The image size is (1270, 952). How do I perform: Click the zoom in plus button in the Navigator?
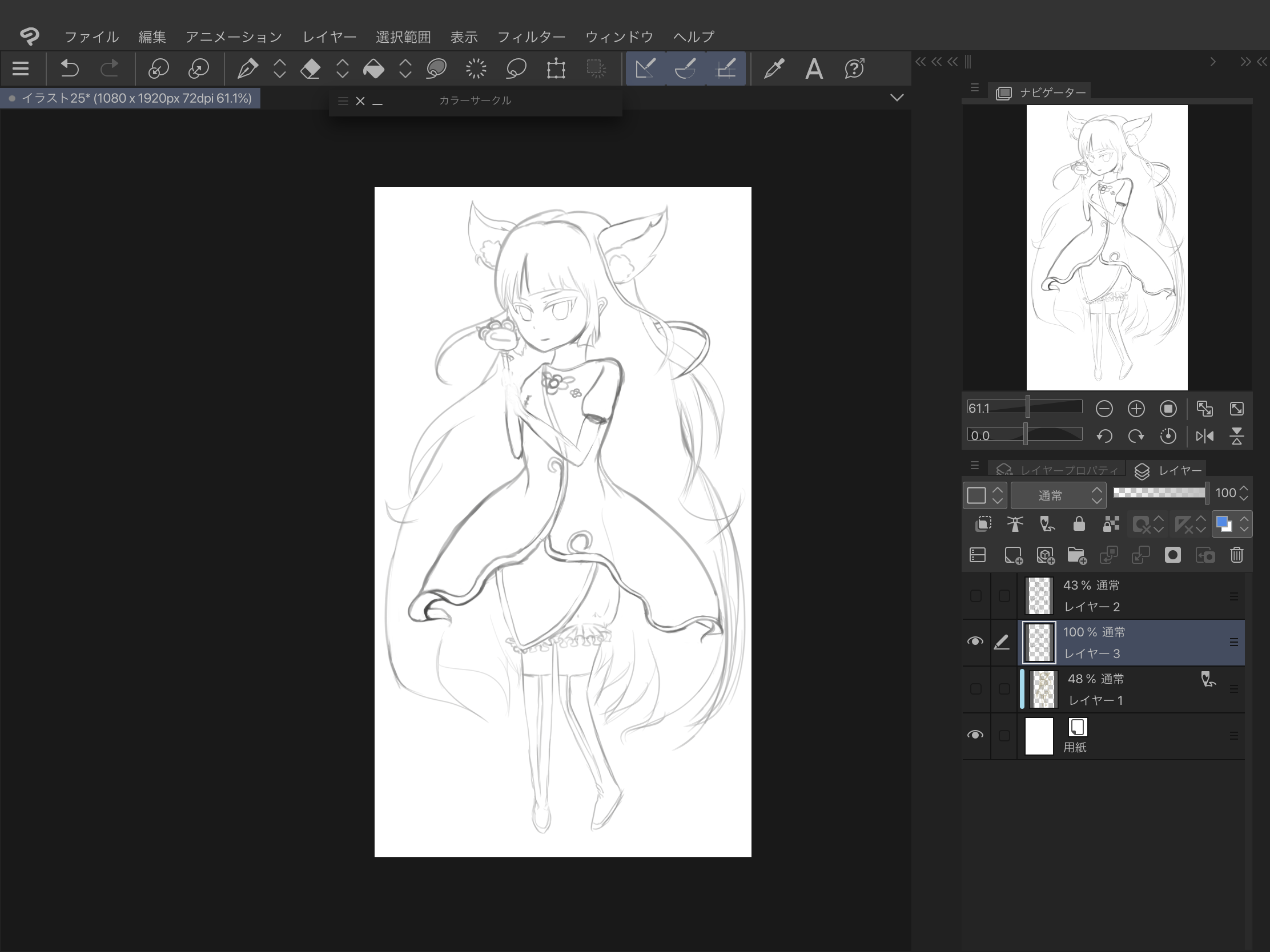1136,409
